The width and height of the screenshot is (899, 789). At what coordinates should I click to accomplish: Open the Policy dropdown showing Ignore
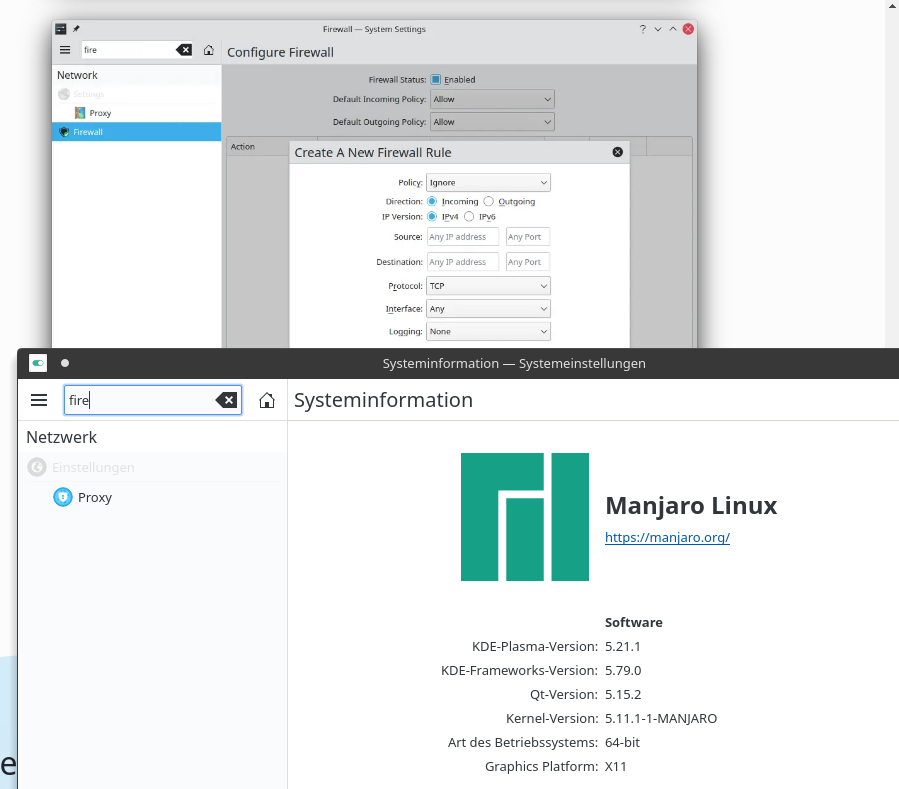click(x=488, y=183)
